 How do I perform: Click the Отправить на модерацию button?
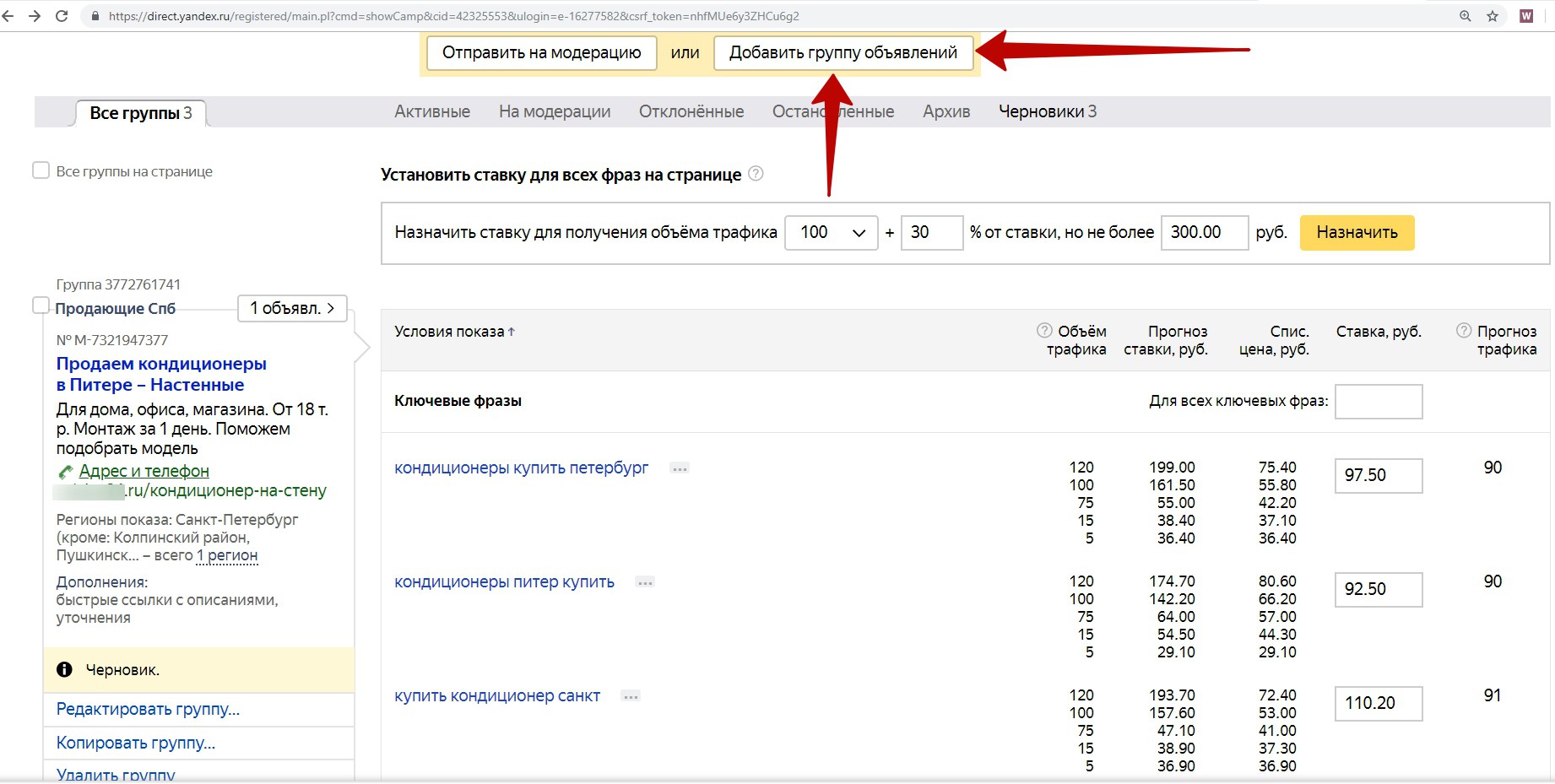pyautogui.click(x=541, y=52)
